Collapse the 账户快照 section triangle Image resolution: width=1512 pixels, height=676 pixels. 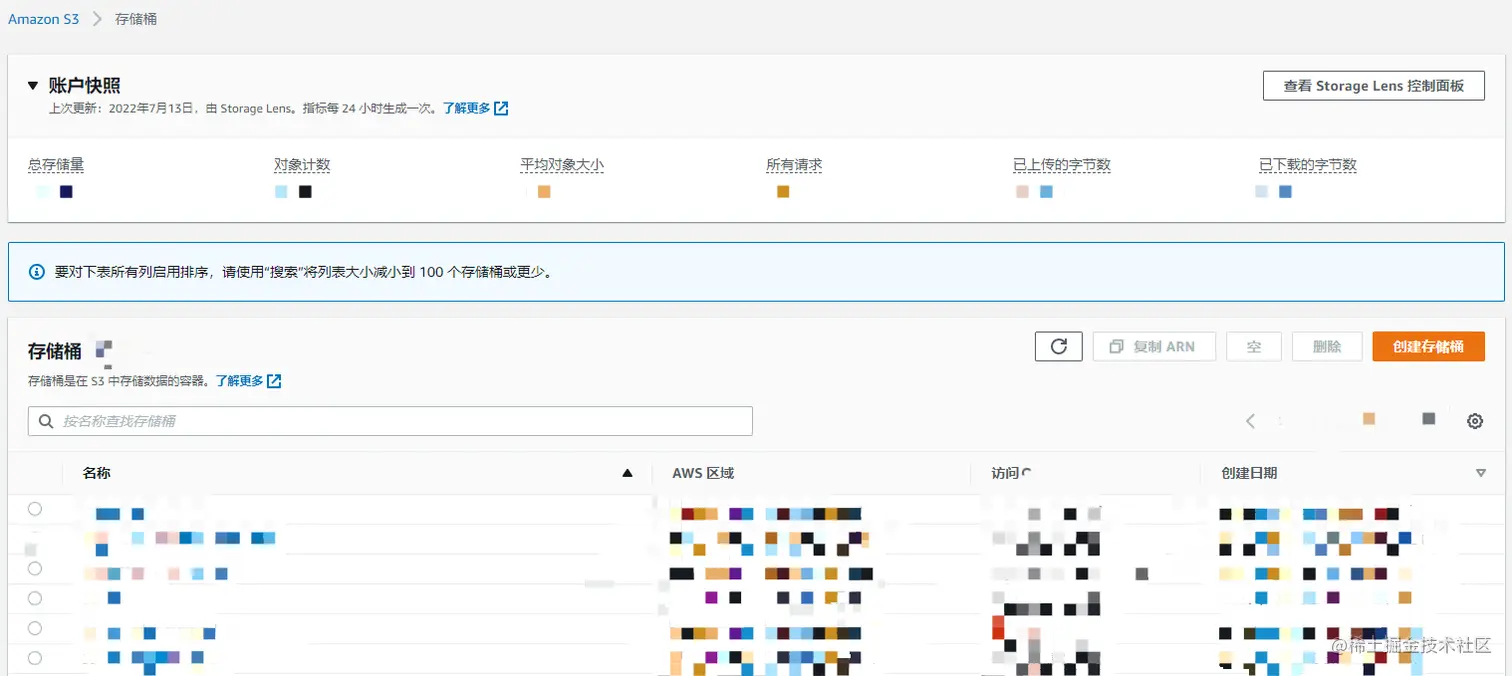coord(33,86)
